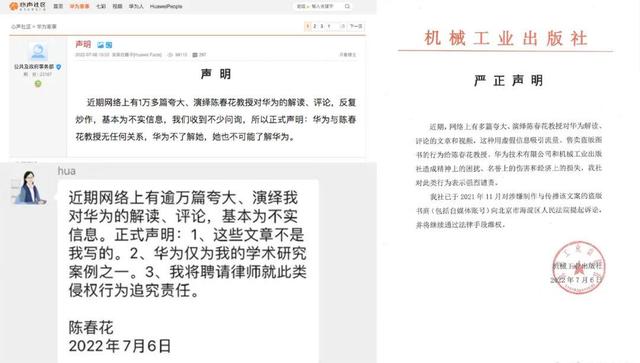Click the 下一页 next page button
This screenshot has height=363, width=640.
356,26
